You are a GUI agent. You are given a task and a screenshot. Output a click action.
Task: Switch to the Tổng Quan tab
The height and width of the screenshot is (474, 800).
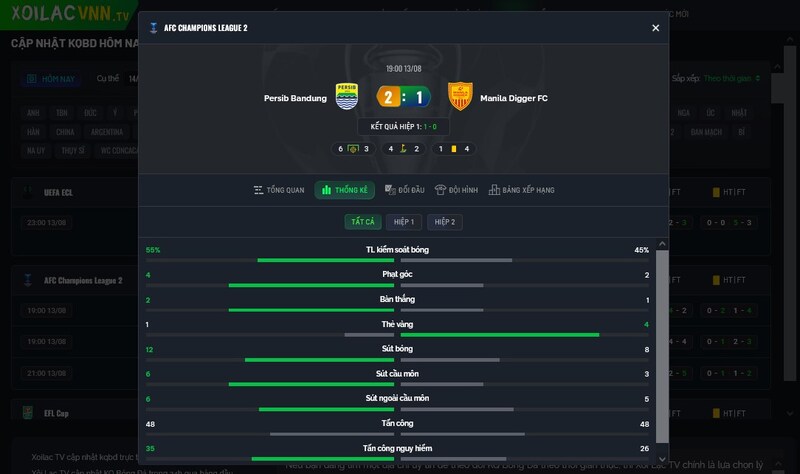pyautogui.click(x=279, y=190)
